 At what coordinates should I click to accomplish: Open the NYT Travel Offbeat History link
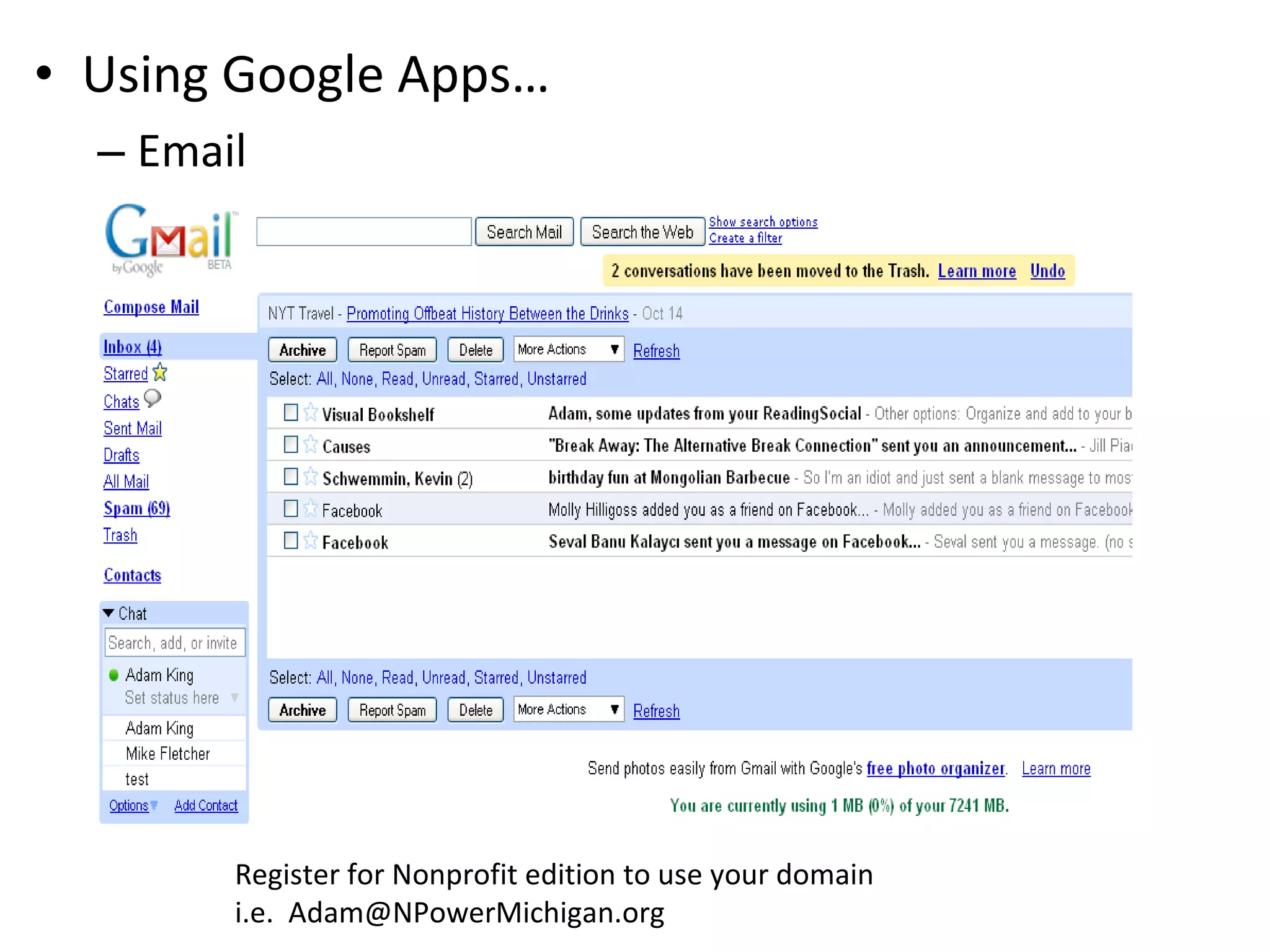487,314
